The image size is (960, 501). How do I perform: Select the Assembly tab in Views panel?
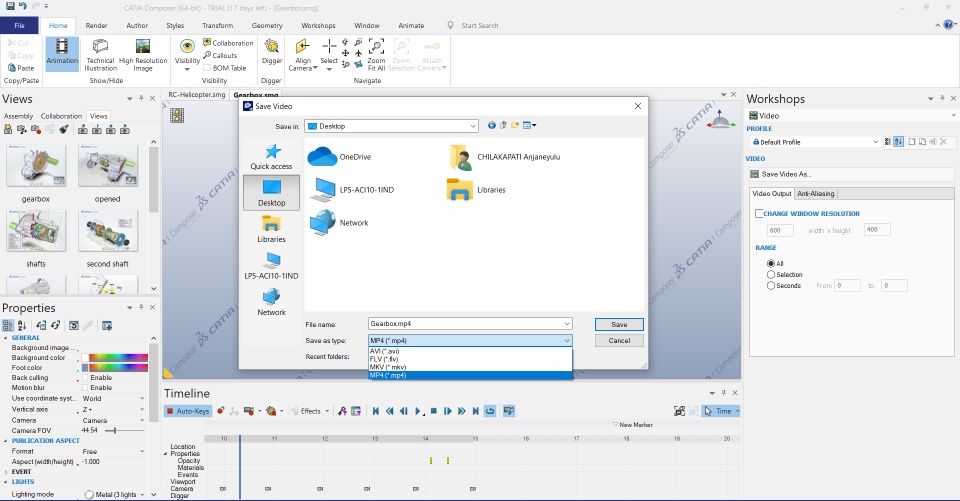tap(18, 116)
